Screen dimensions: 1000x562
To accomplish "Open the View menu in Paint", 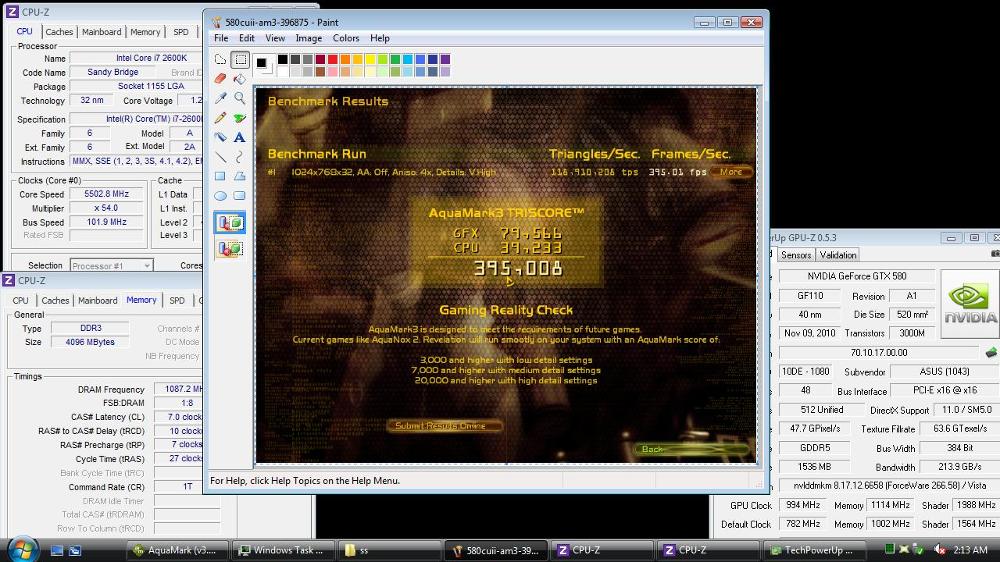I will coord(275,38).
